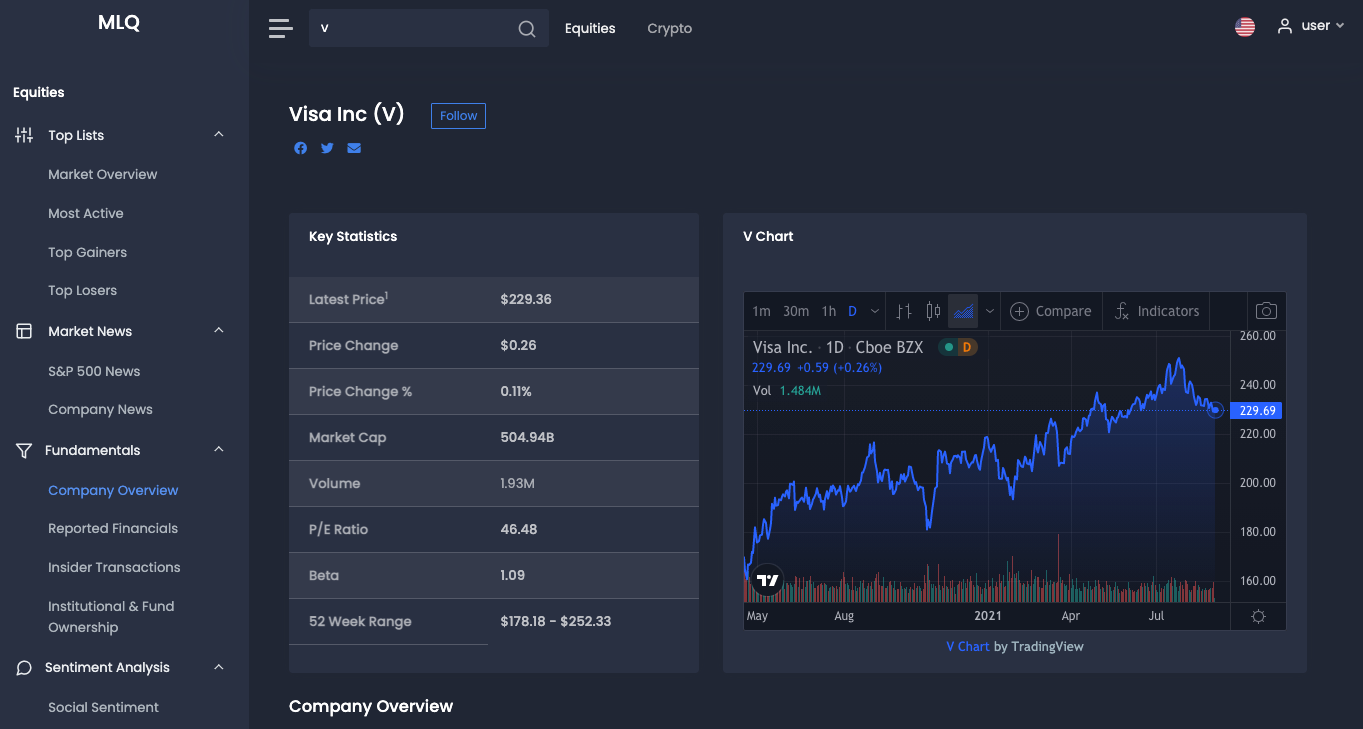This screenshot has height=729, width=1363.
Task: Open Company News
Action: pos(100,409)
